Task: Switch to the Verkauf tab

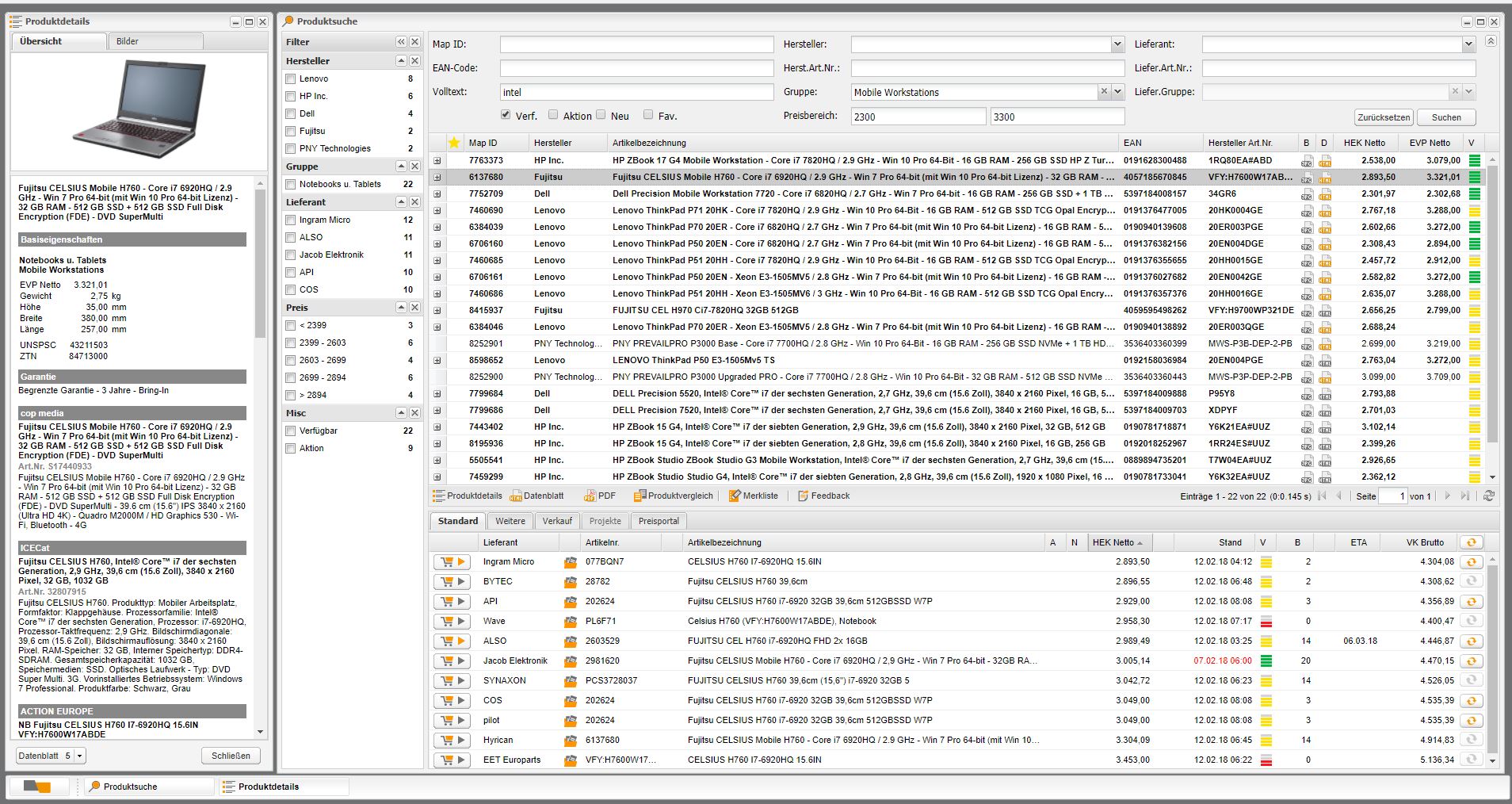Action: tap(557, 521)
